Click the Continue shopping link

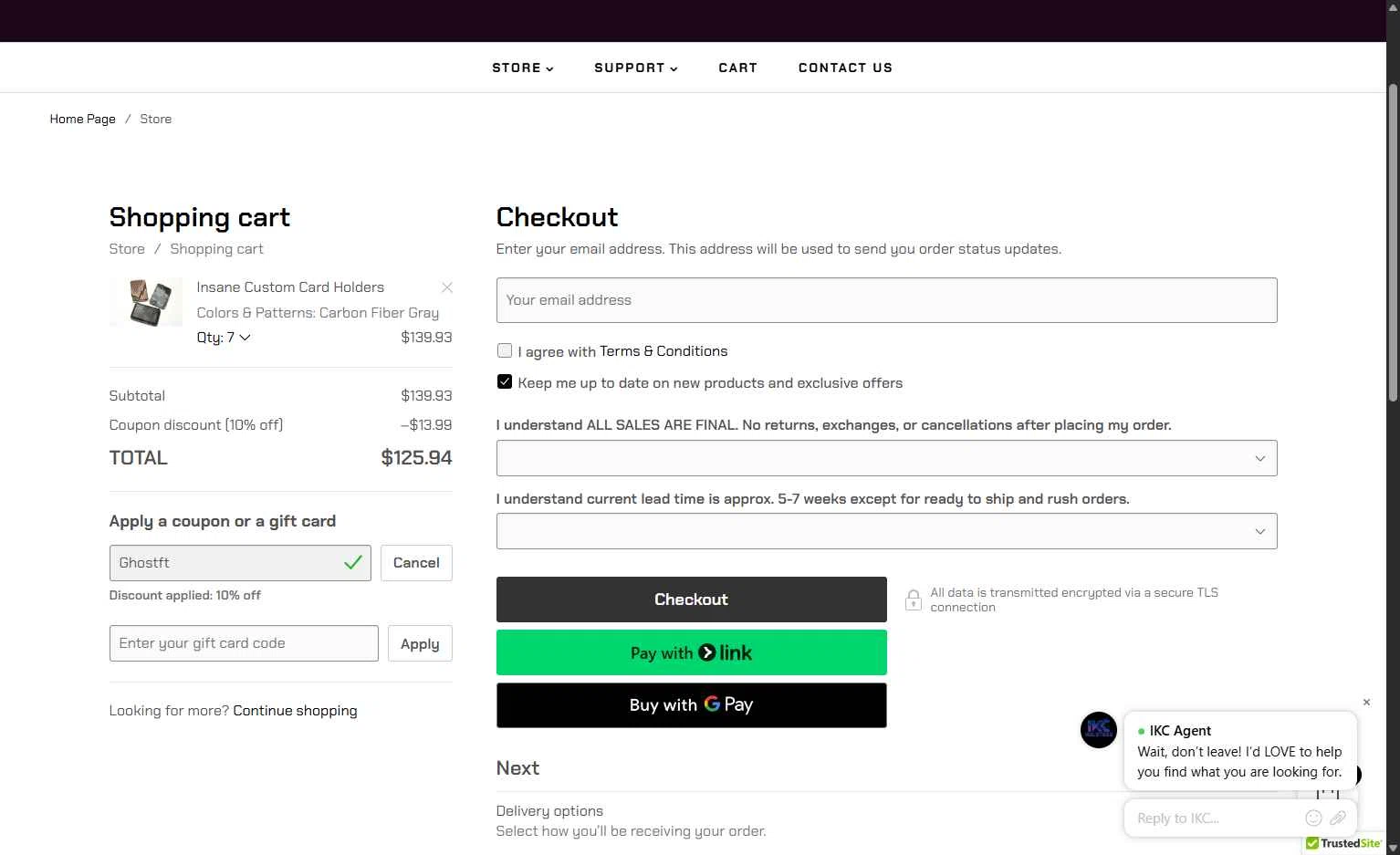(295, 711)
